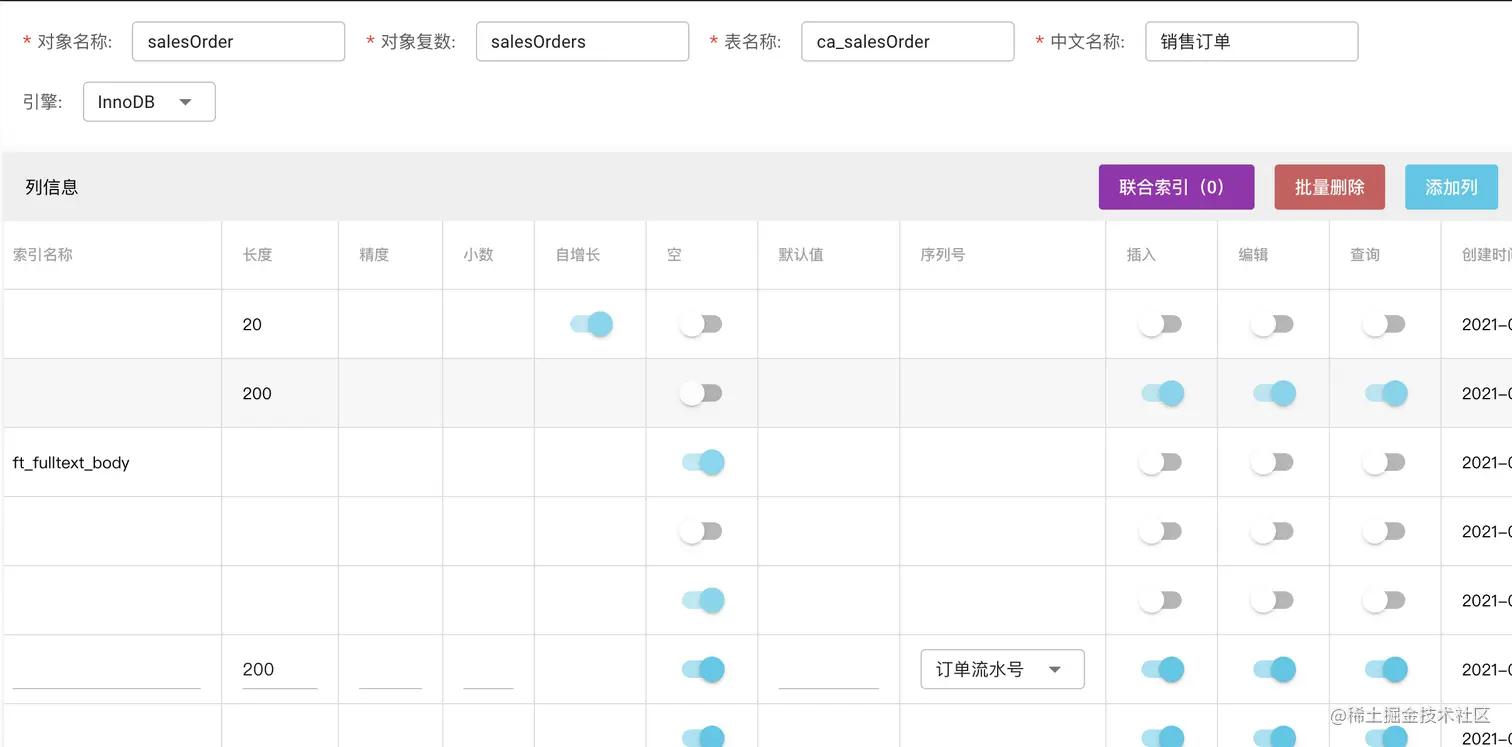Click the ca_salesOrder table name field
Image resolution: width=1512 pixels, height=747 pixels.
[x=907, y=41]
